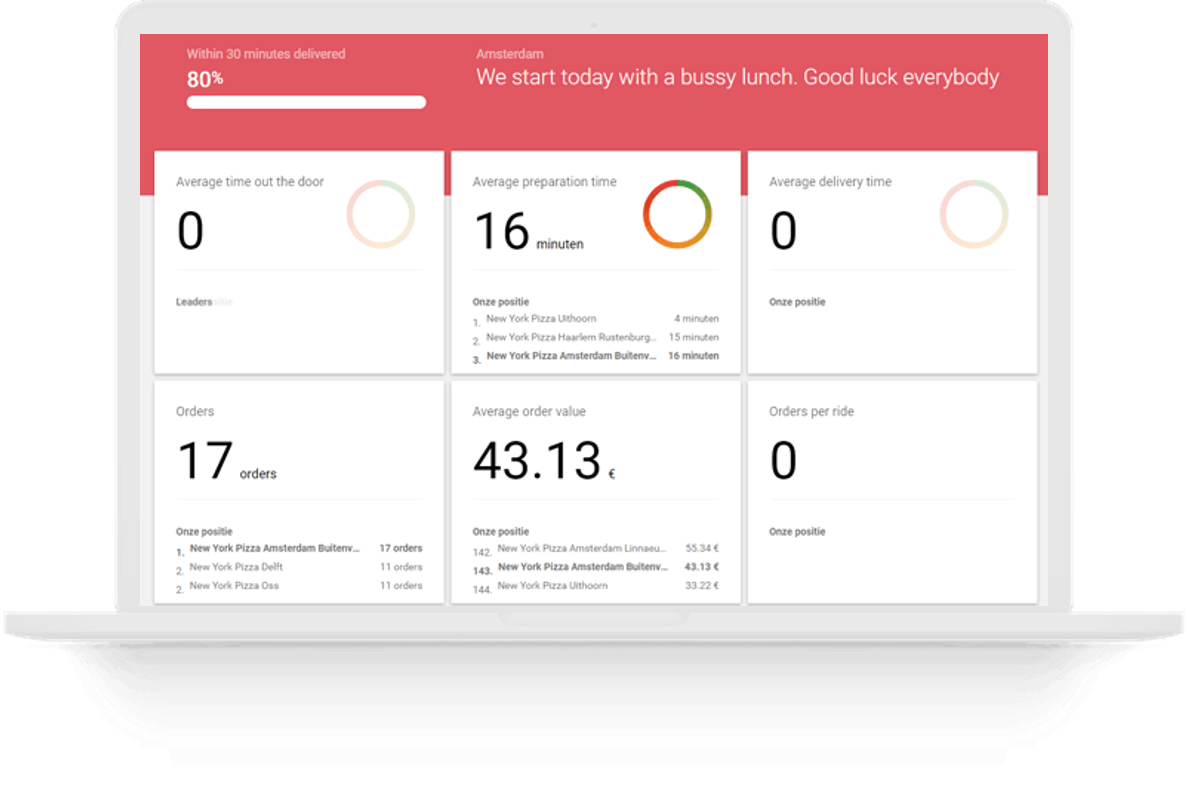Select the Orders per ride card title

pyautogui.click(x=811, y=411)
